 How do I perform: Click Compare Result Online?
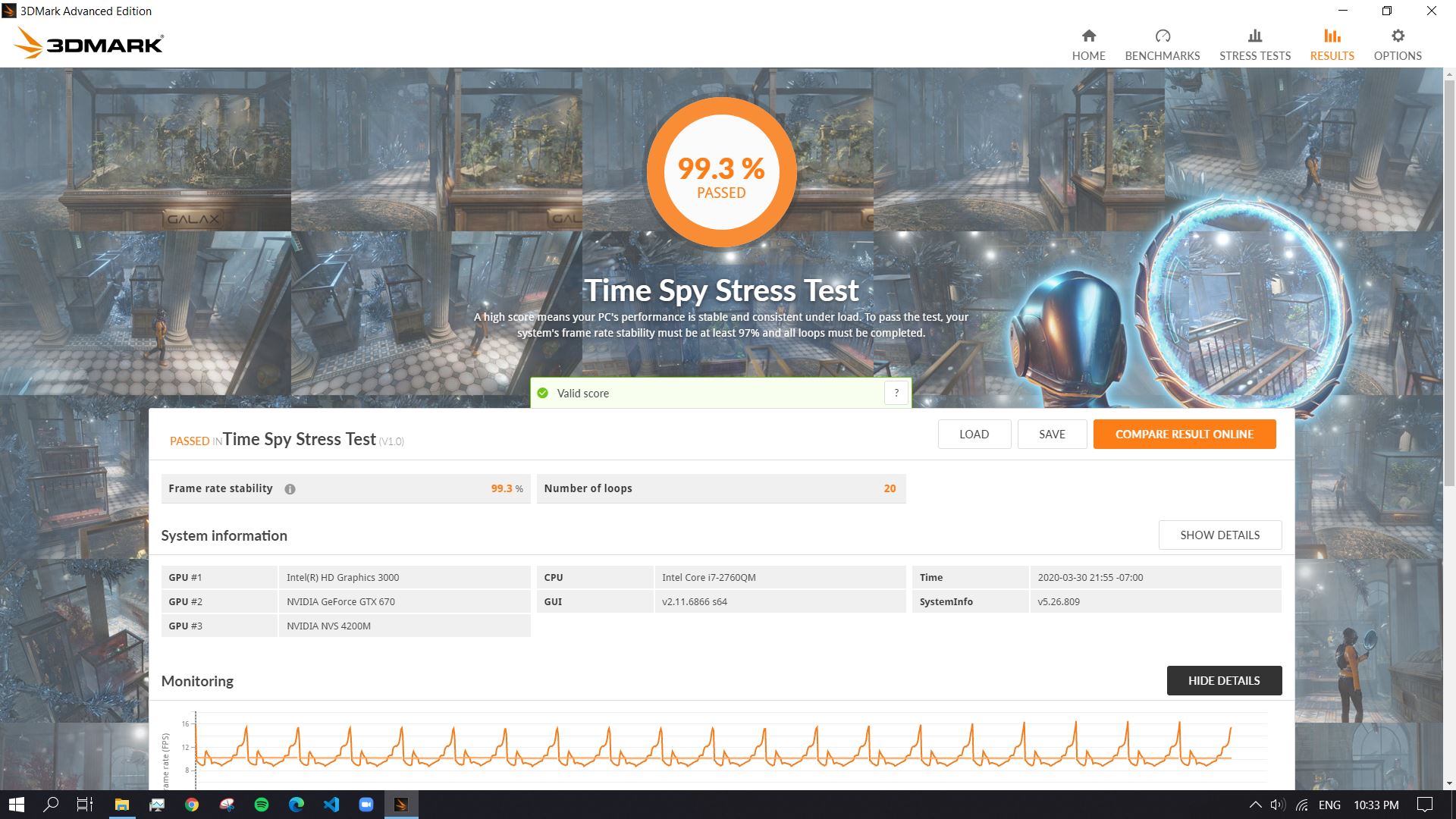(1184, 434)
